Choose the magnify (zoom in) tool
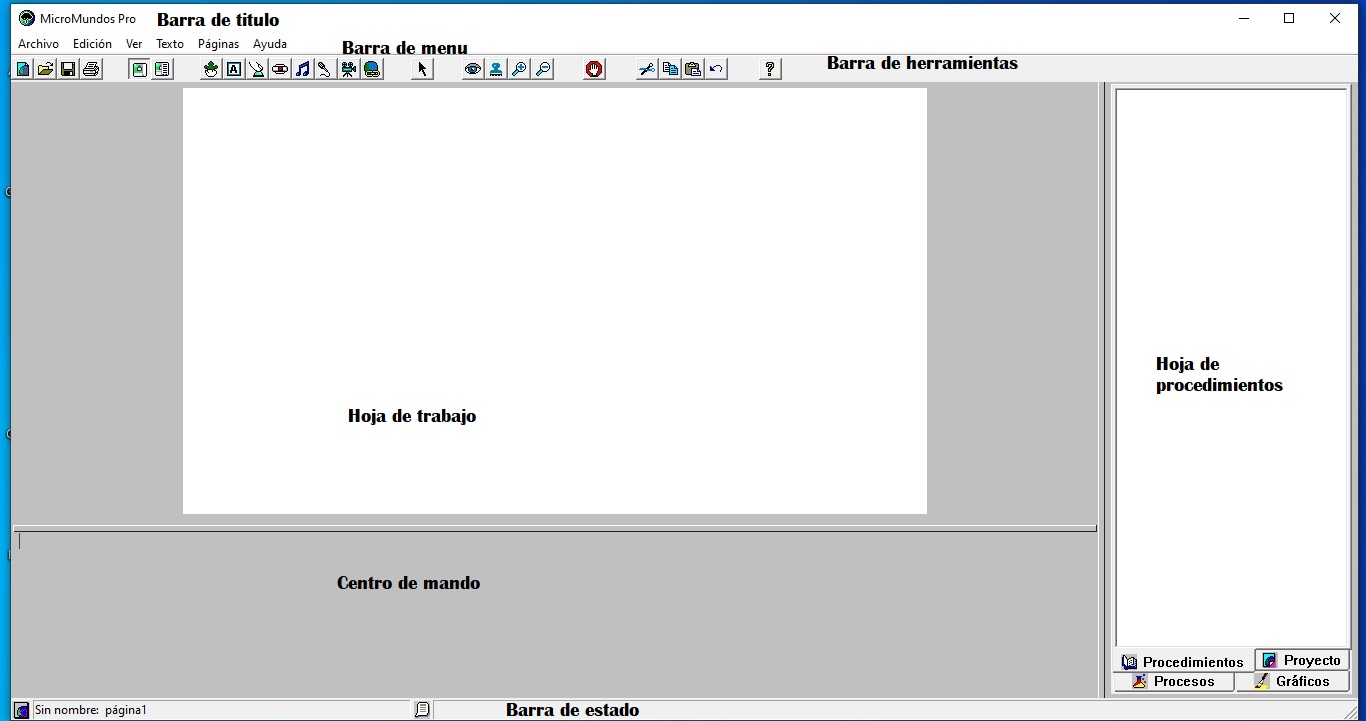Image resolution: width=1366 pixels, height=721 pixels. click(x=519, y=69)
